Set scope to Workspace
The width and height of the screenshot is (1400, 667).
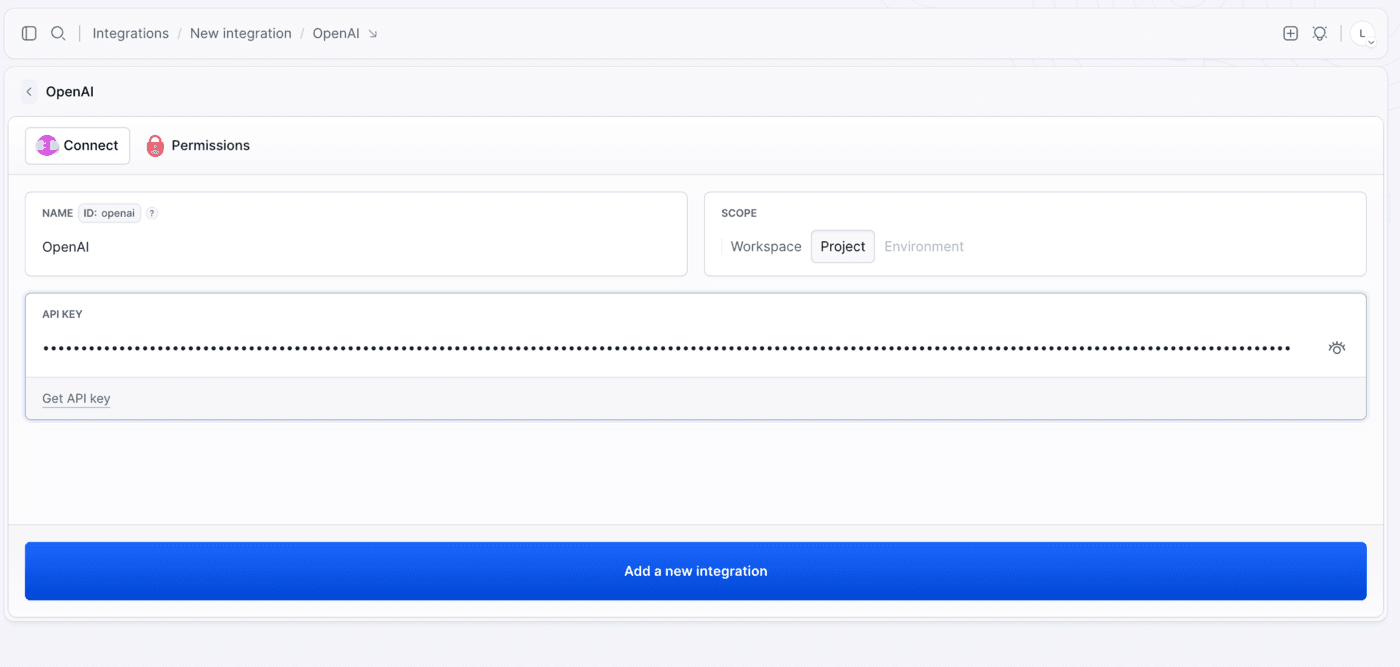pyautogui.click(x=766, y=246)
